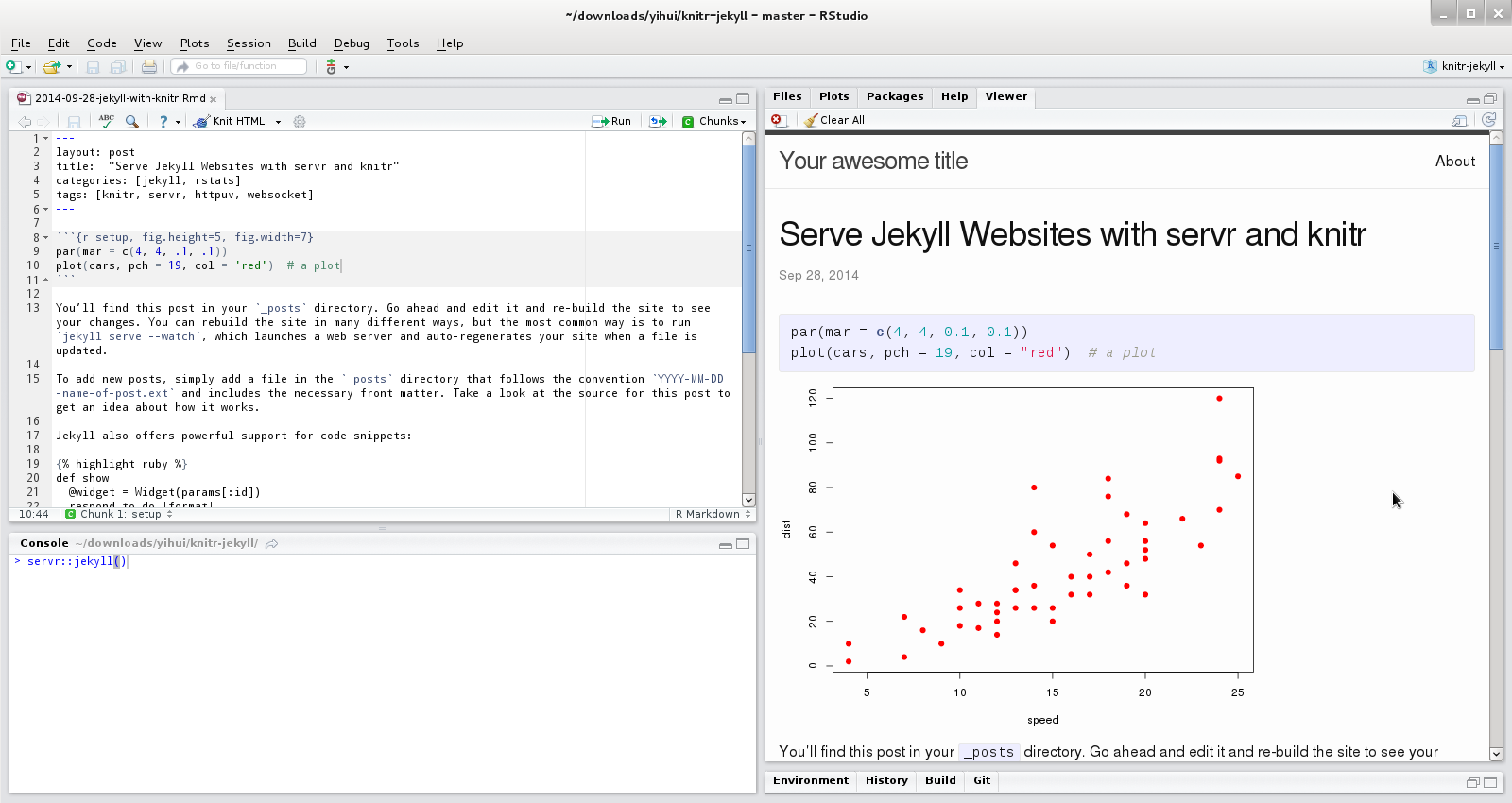Click the Viewer vertical scrollbar thumb
Image resolution: width=1512 pixels, height=803 pixels.
click(1496, 247)
